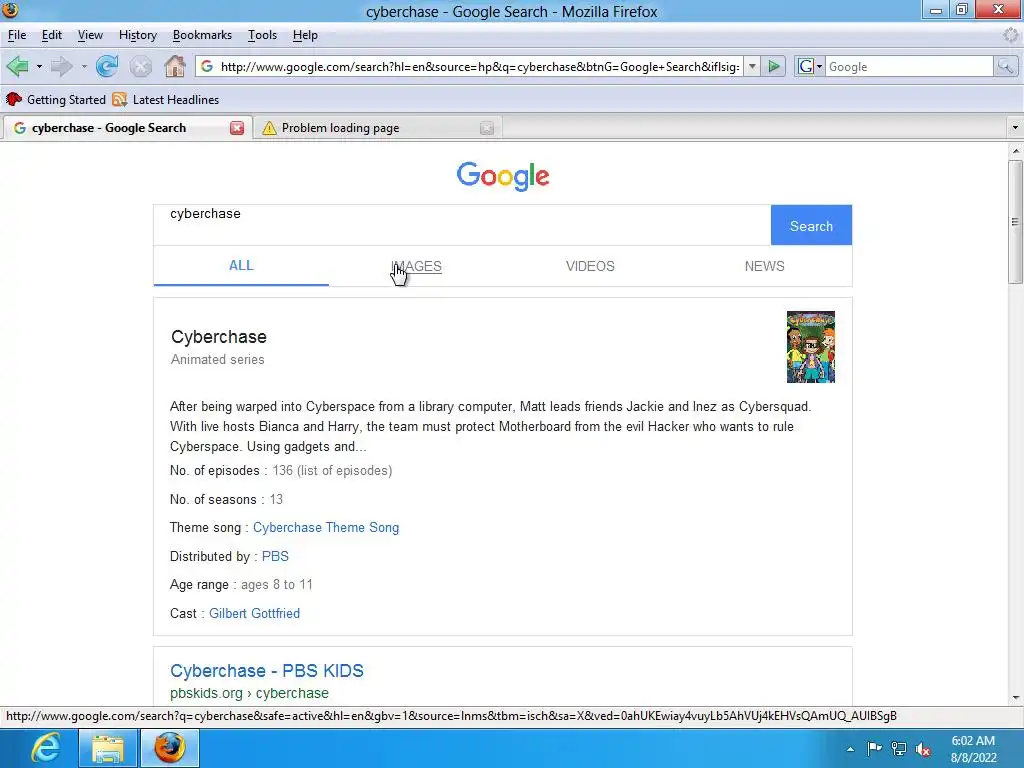This screenshot has height=768, width=1024.
Task: Click the Stop loading icon
Action: click(x=140, y=67)
